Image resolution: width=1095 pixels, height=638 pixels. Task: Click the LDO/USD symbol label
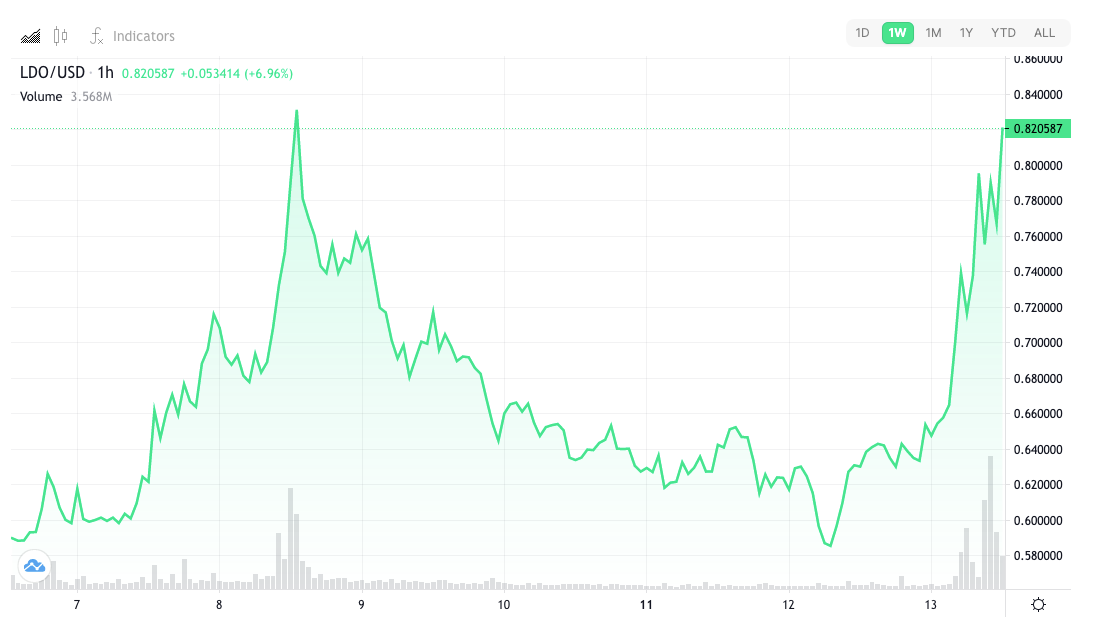click(x=52, y=73)
